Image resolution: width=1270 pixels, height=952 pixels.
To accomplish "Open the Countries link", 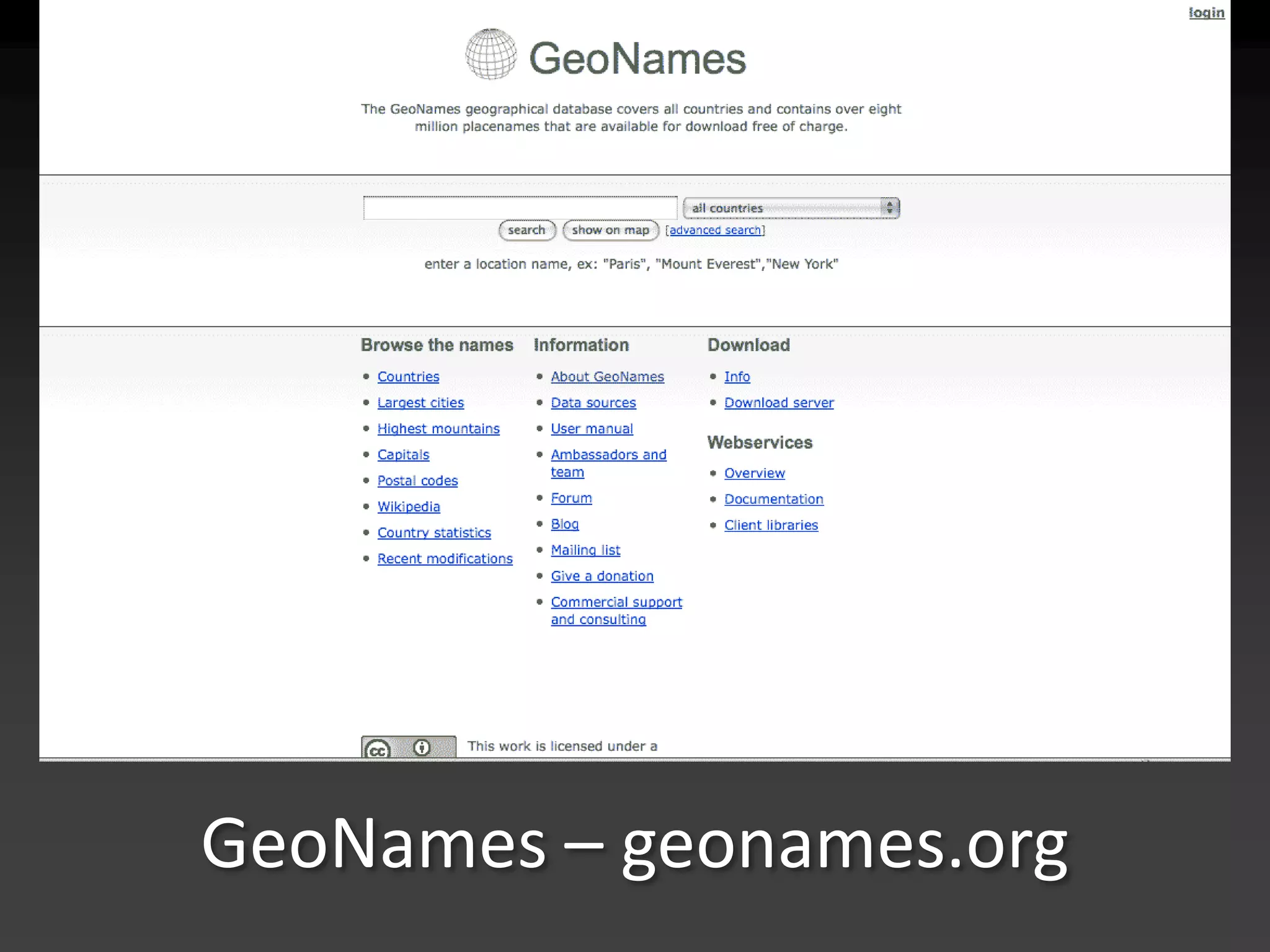I will click(408, 377).
